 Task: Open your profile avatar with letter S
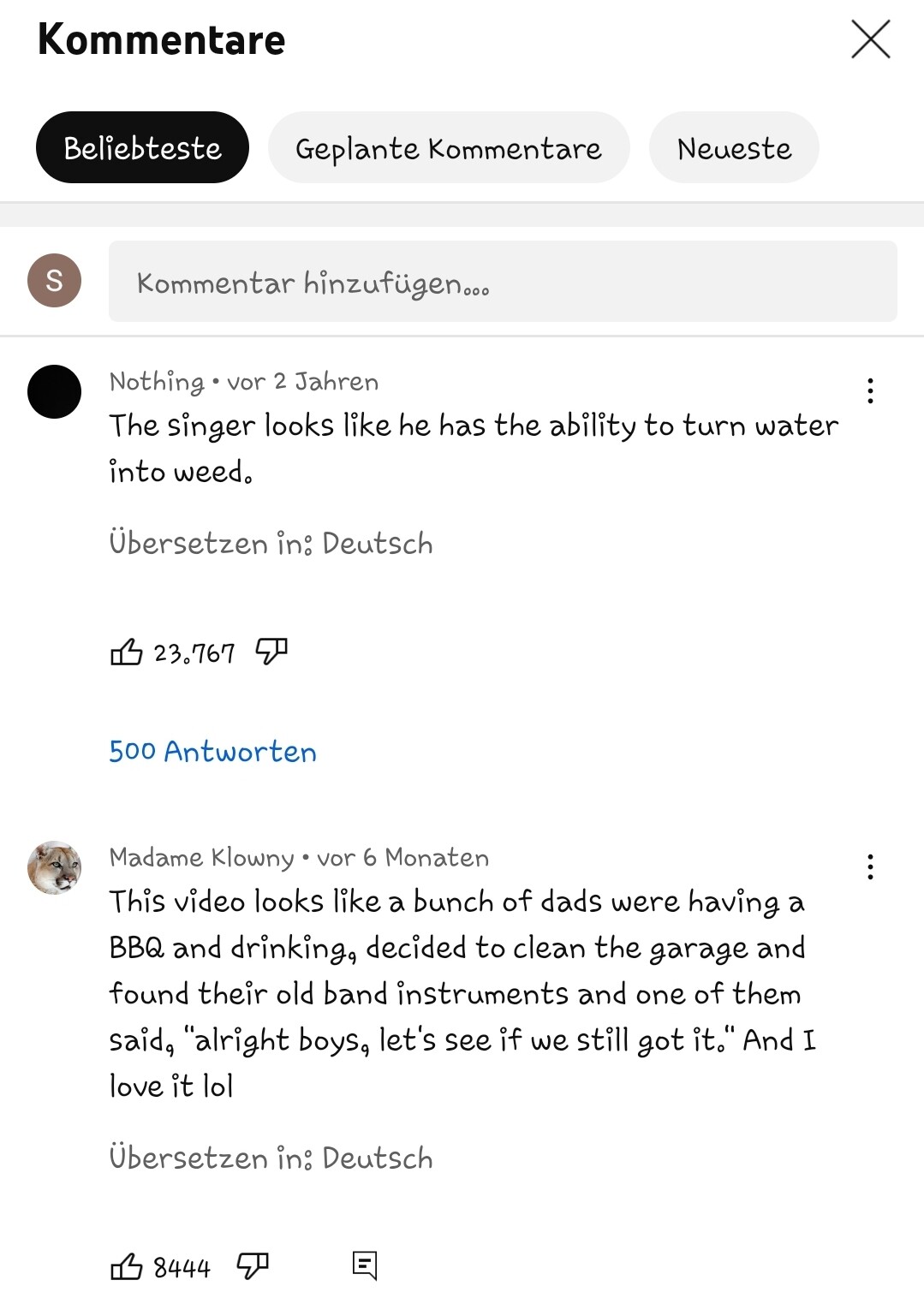[x=54, y=280]
